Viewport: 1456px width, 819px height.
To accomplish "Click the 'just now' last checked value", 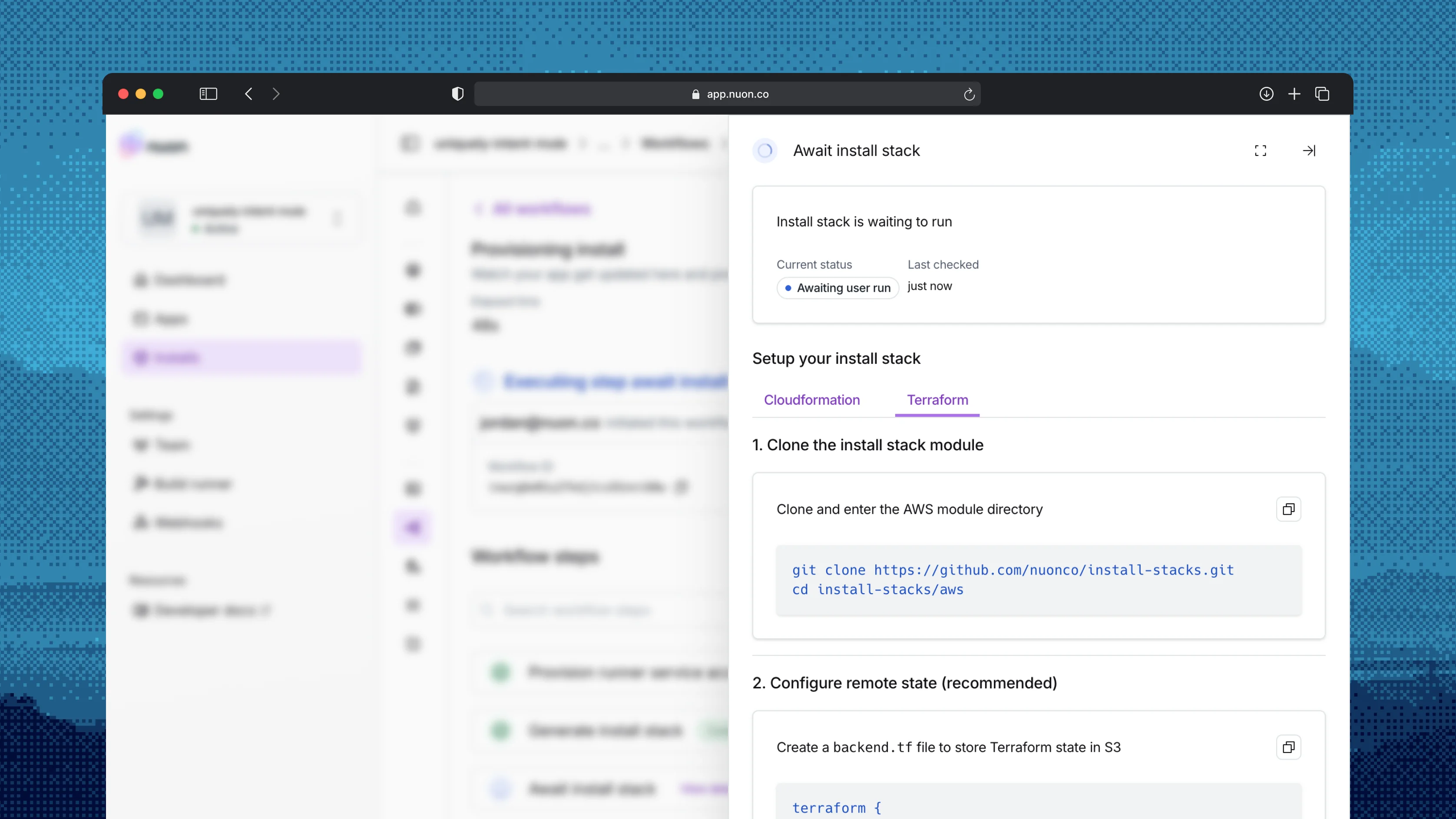I will tap(930, 286).
